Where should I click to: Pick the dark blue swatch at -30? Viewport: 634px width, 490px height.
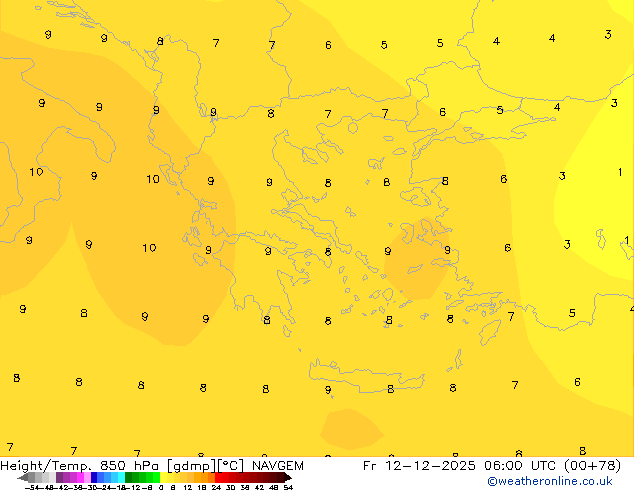94,477
